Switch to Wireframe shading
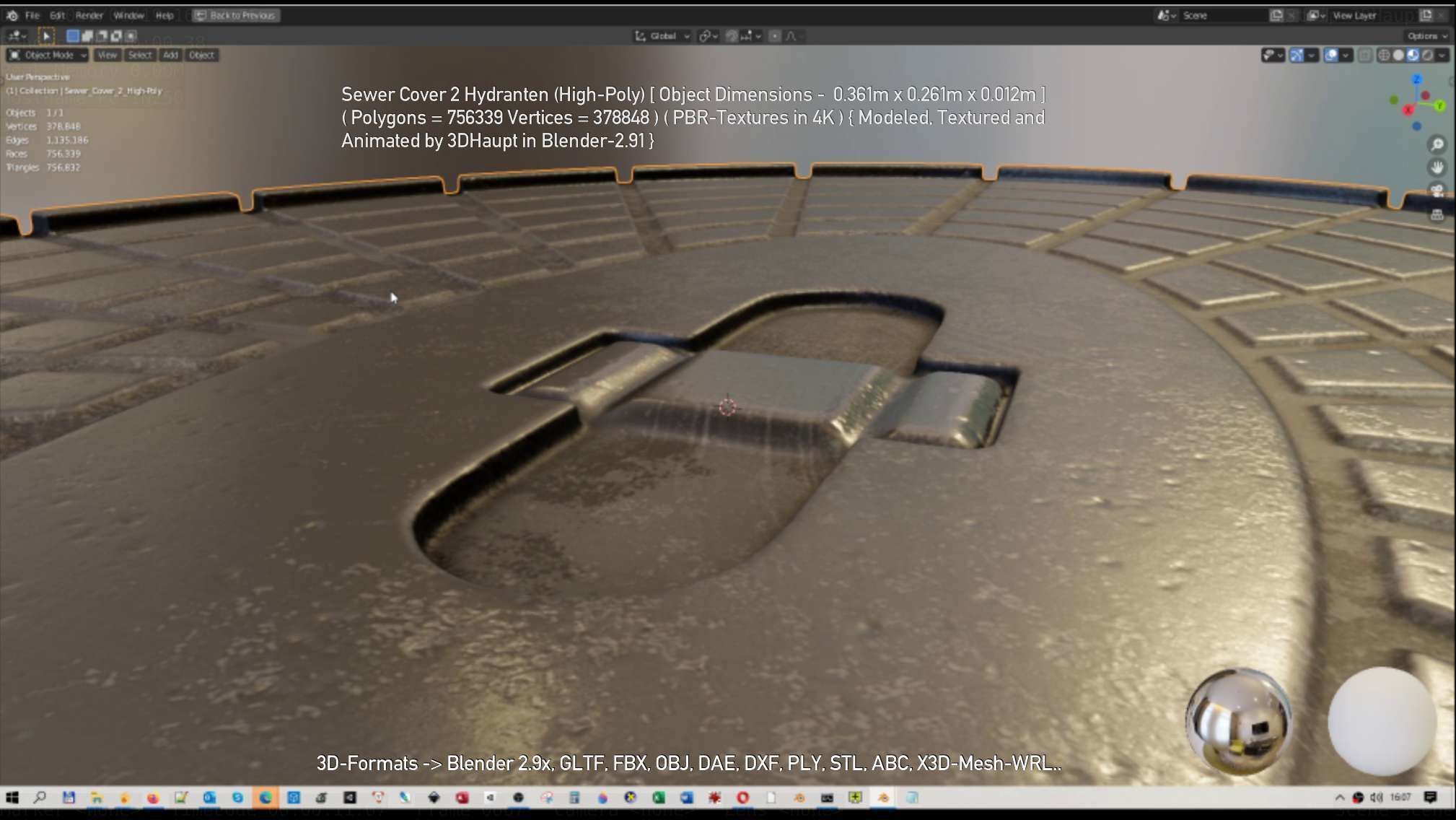Screen dimensions: 1456x820 (1384, 56)
